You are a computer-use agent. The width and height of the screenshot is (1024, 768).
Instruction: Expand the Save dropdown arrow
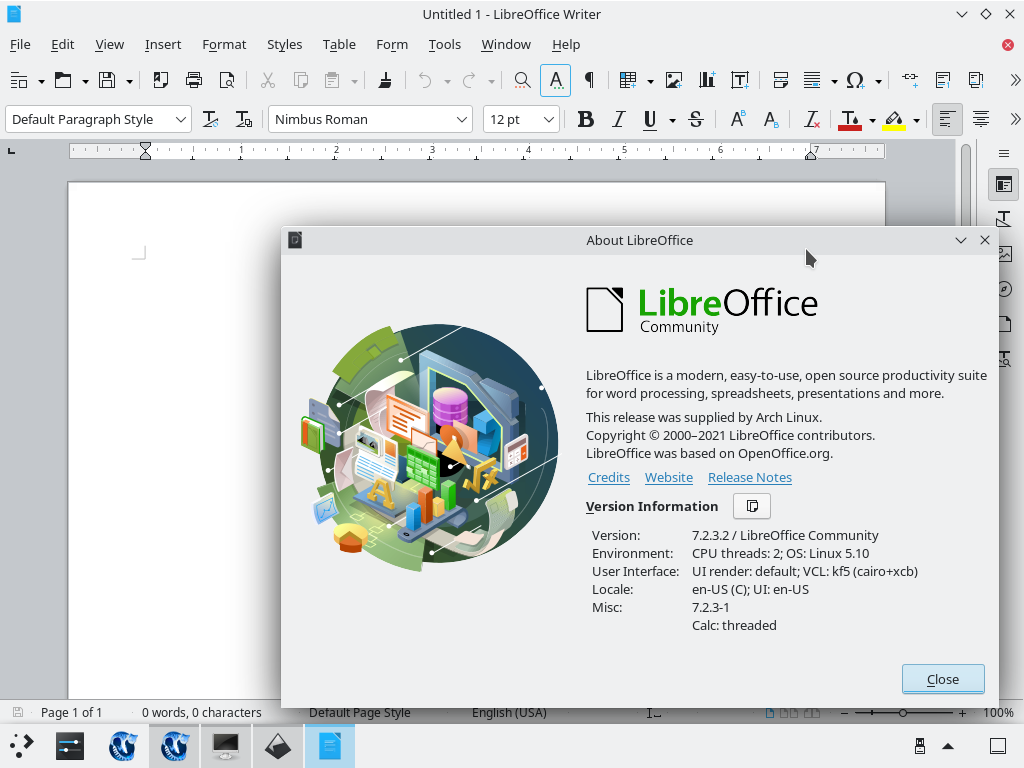[x=129, y=82]
